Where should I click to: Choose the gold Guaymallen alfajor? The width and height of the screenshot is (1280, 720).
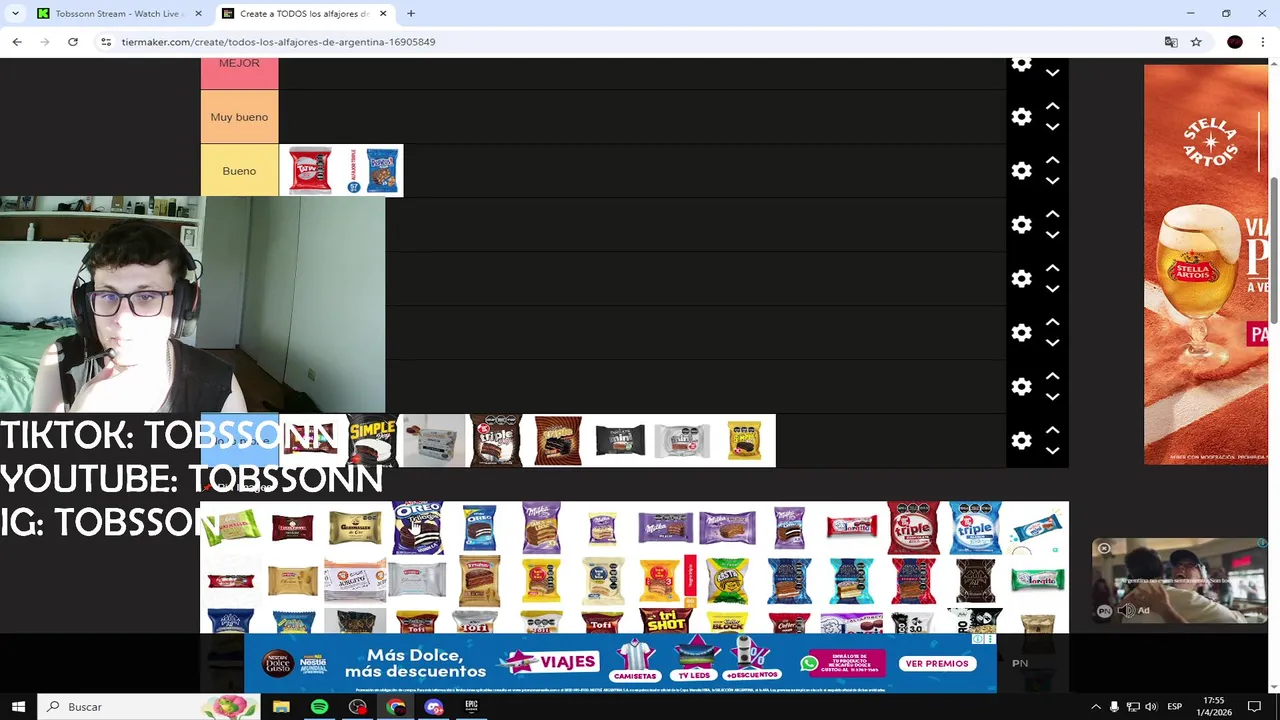355,527
